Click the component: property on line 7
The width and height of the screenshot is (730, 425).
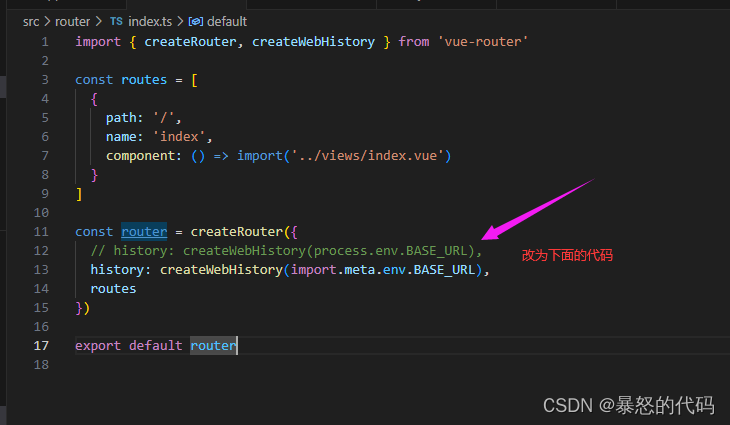click(144, 155)
